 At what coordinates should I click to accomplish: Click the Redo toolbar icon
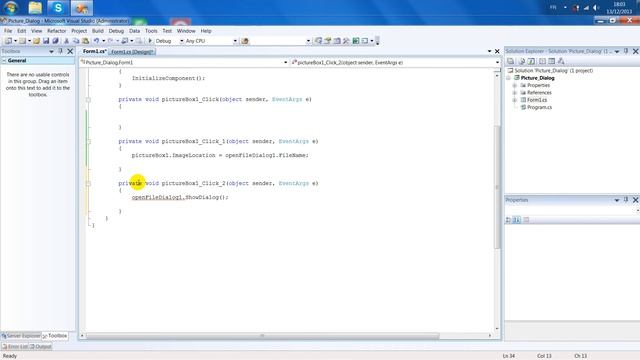(x=111, y=41)
